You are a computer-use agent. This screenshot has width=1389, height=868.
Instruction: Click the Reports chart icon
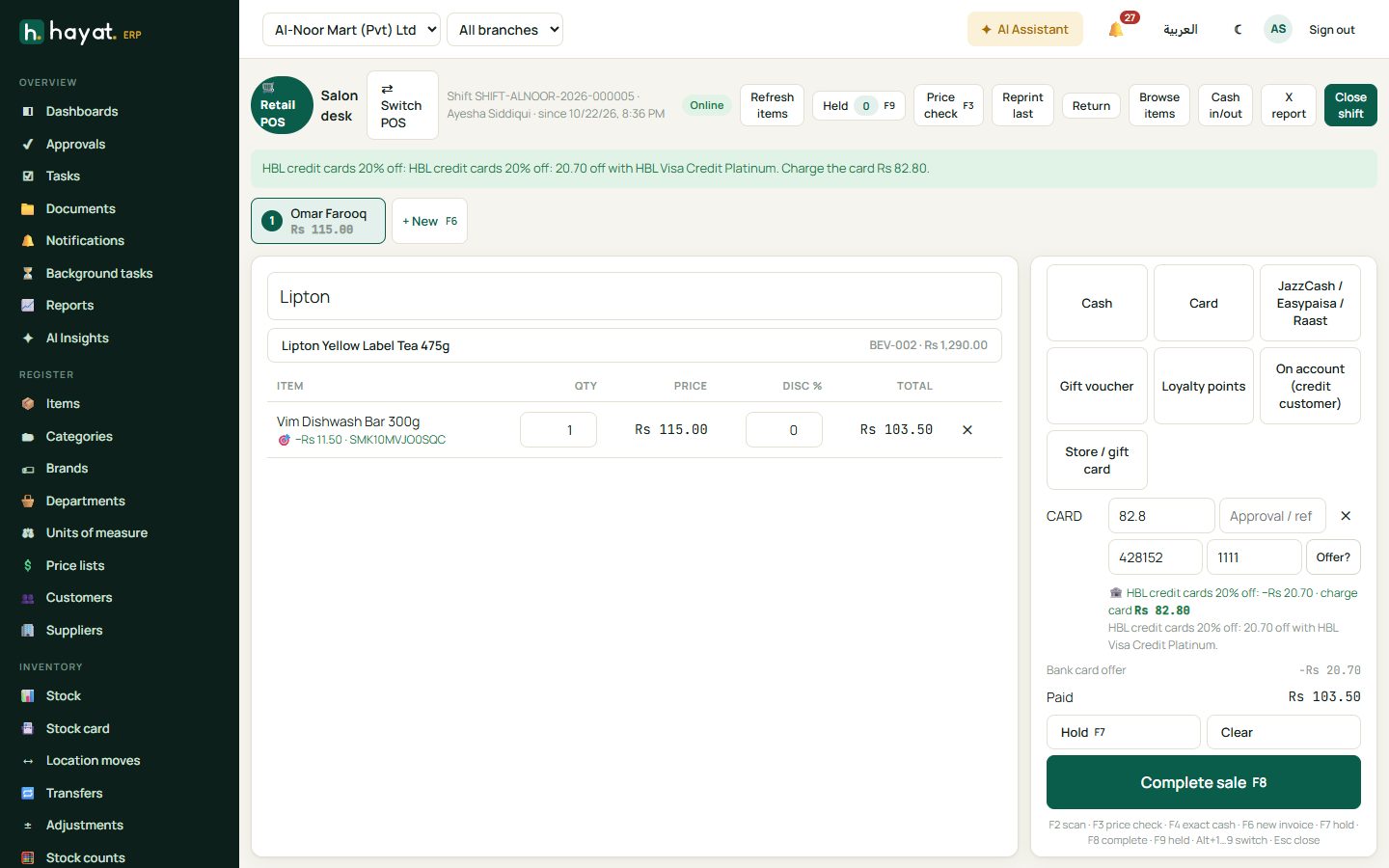tap(28, 306)
